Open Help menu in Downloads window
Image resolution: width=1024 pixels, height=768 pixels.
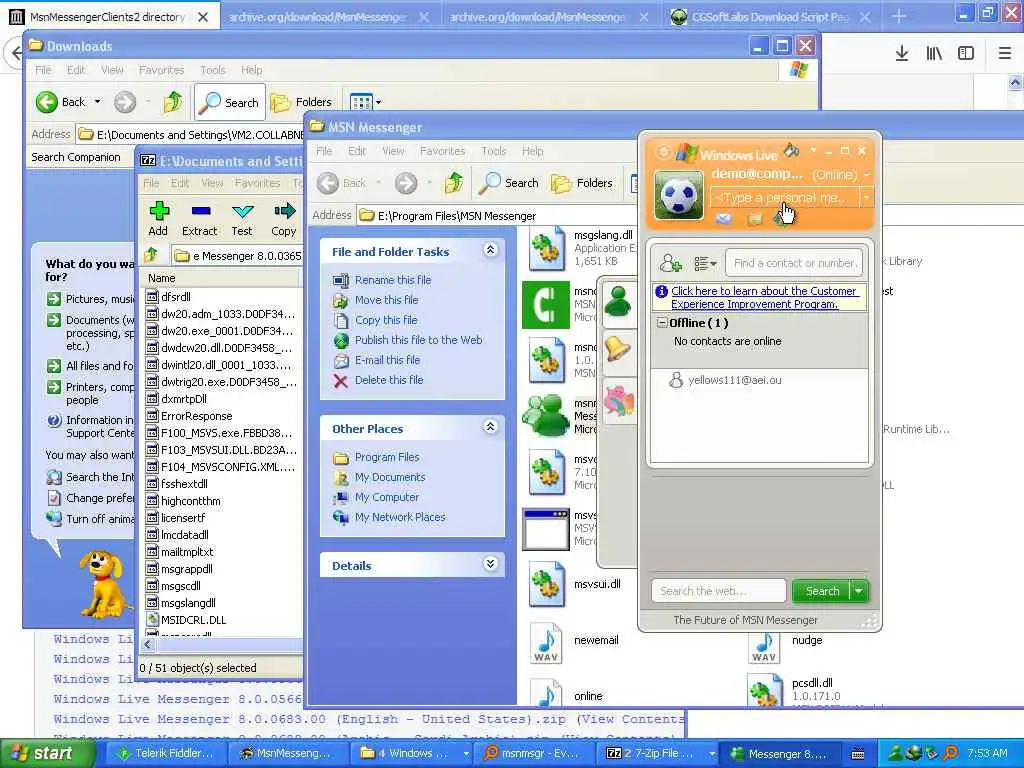coord(251,70)
